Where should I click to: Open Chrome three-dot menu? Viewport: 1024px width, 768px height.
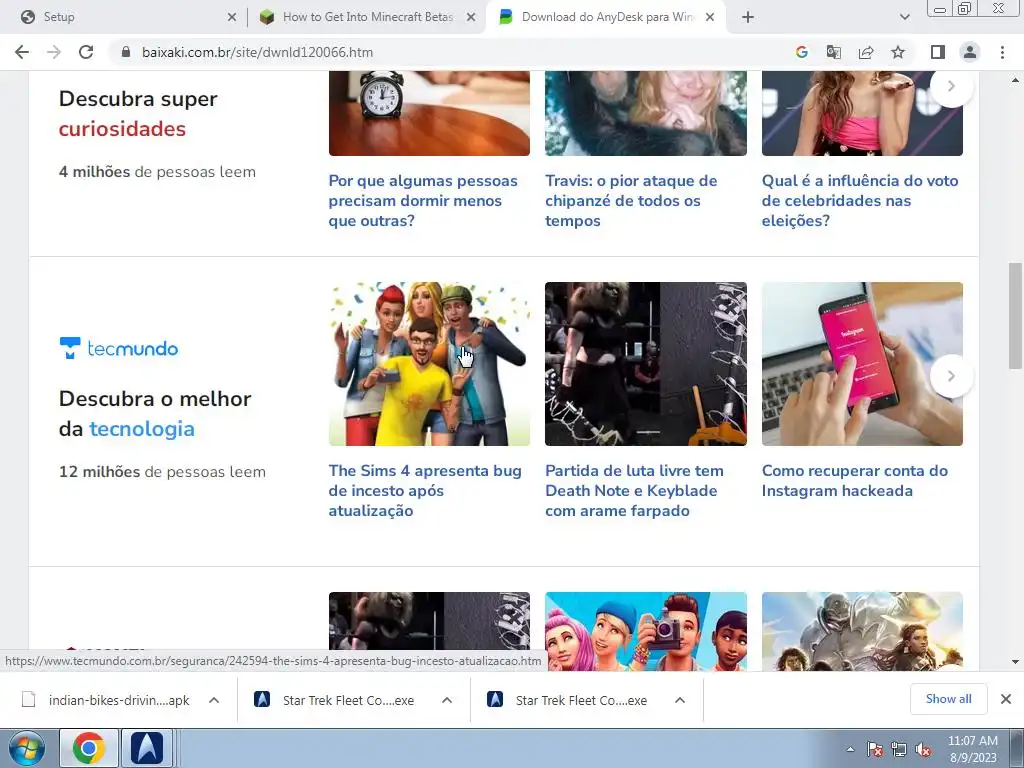[x=1002, y=52]
